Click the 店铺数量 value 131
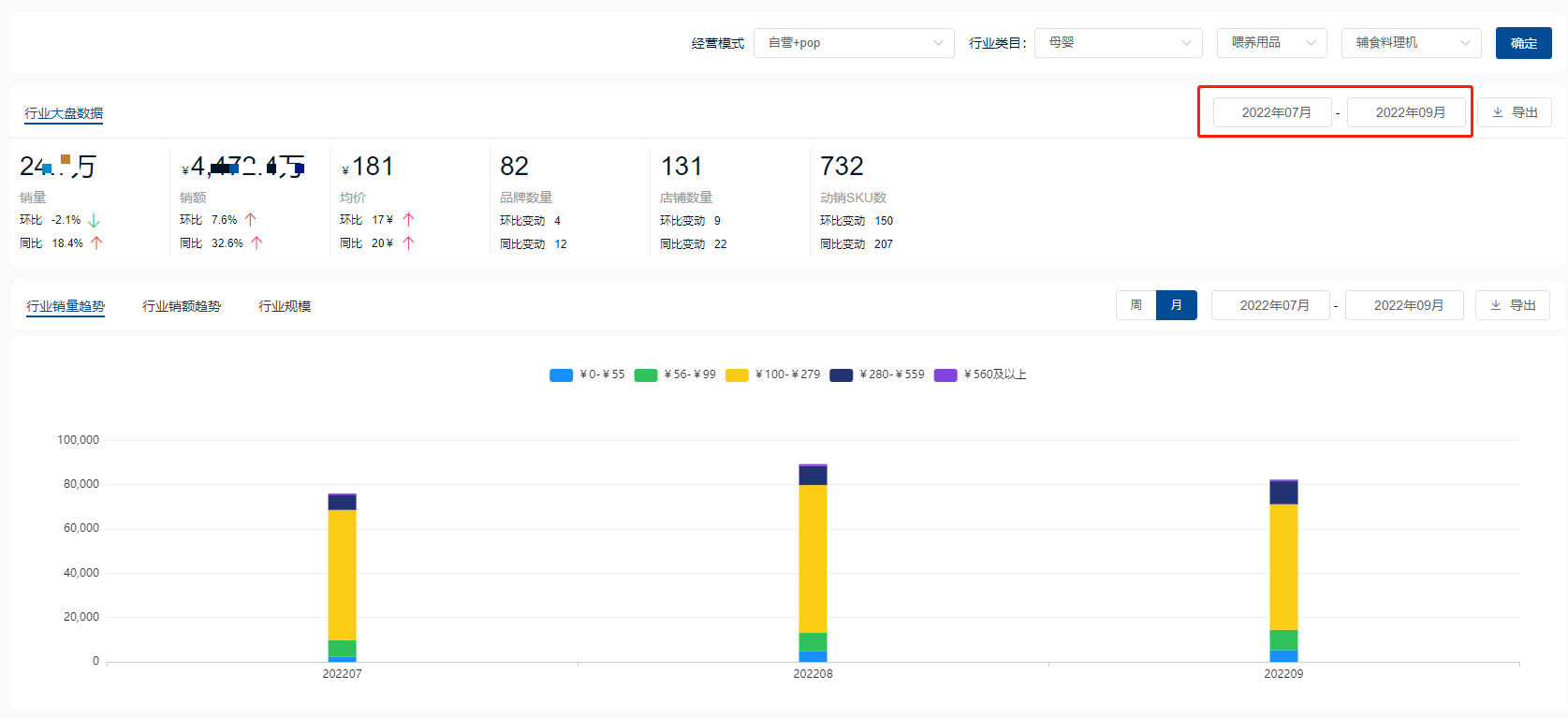Image resolution: width=1568 pixels, height=719 pixels. click(x=681, y=167)
